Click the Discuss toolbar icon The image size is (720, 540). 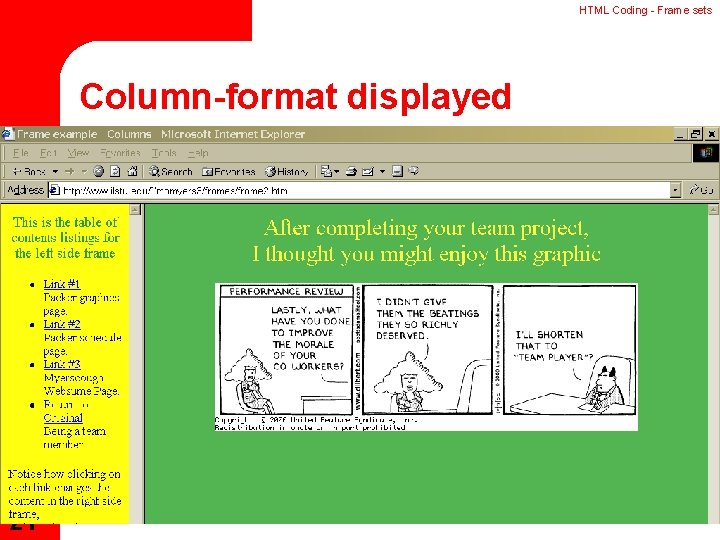click(397, 171)
